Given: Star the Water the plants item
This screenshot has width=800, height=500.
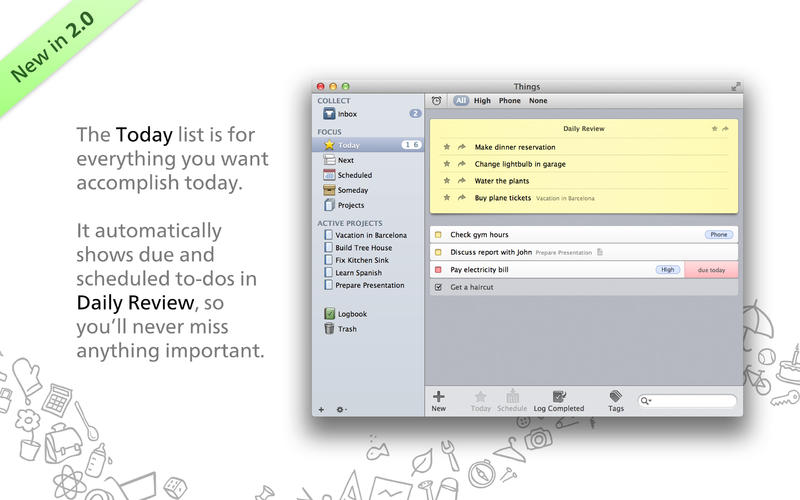Looking at the screenshot, I should [446, 181].
